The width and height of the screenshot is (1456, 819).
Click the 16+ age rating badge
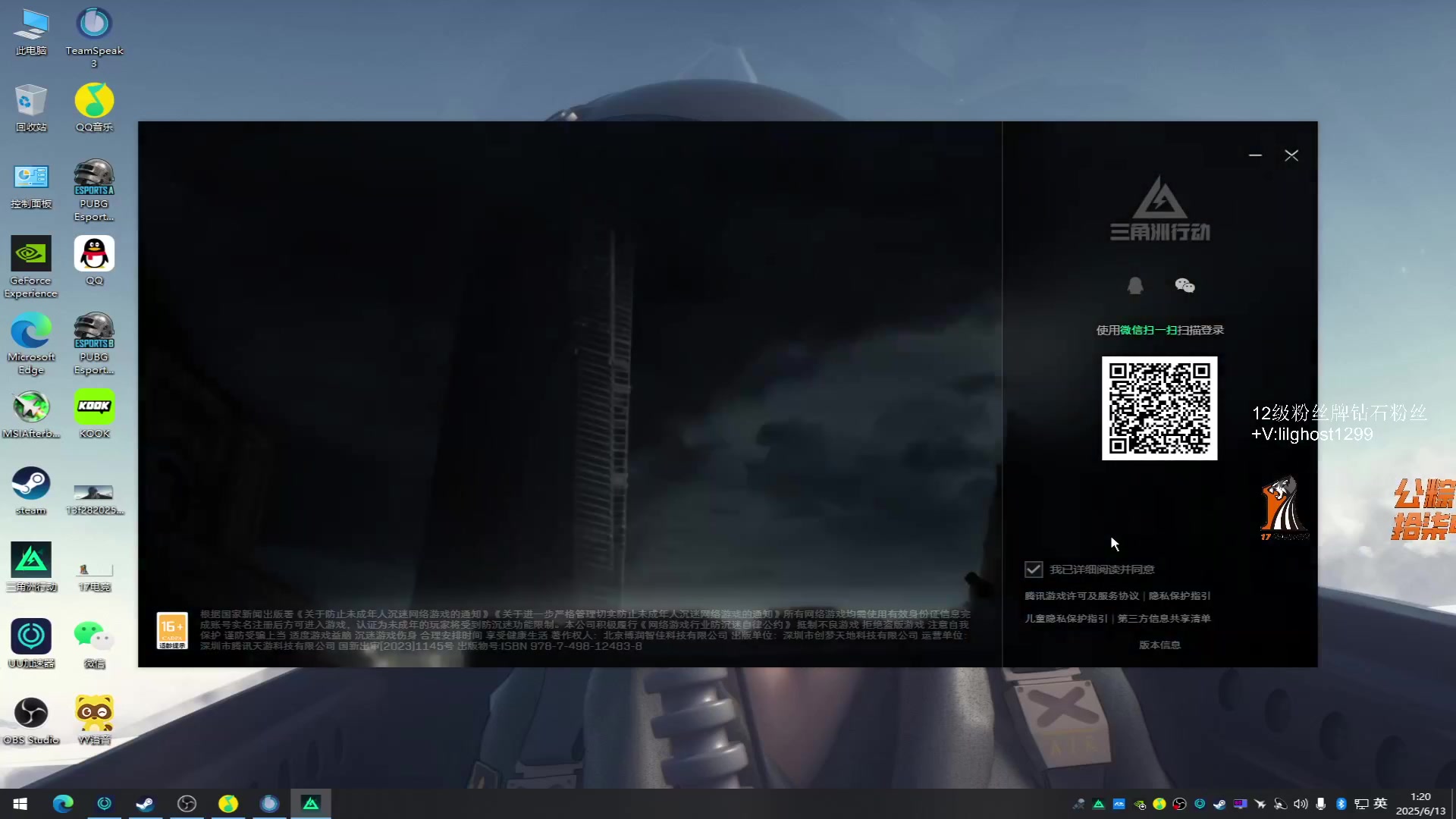172,631
